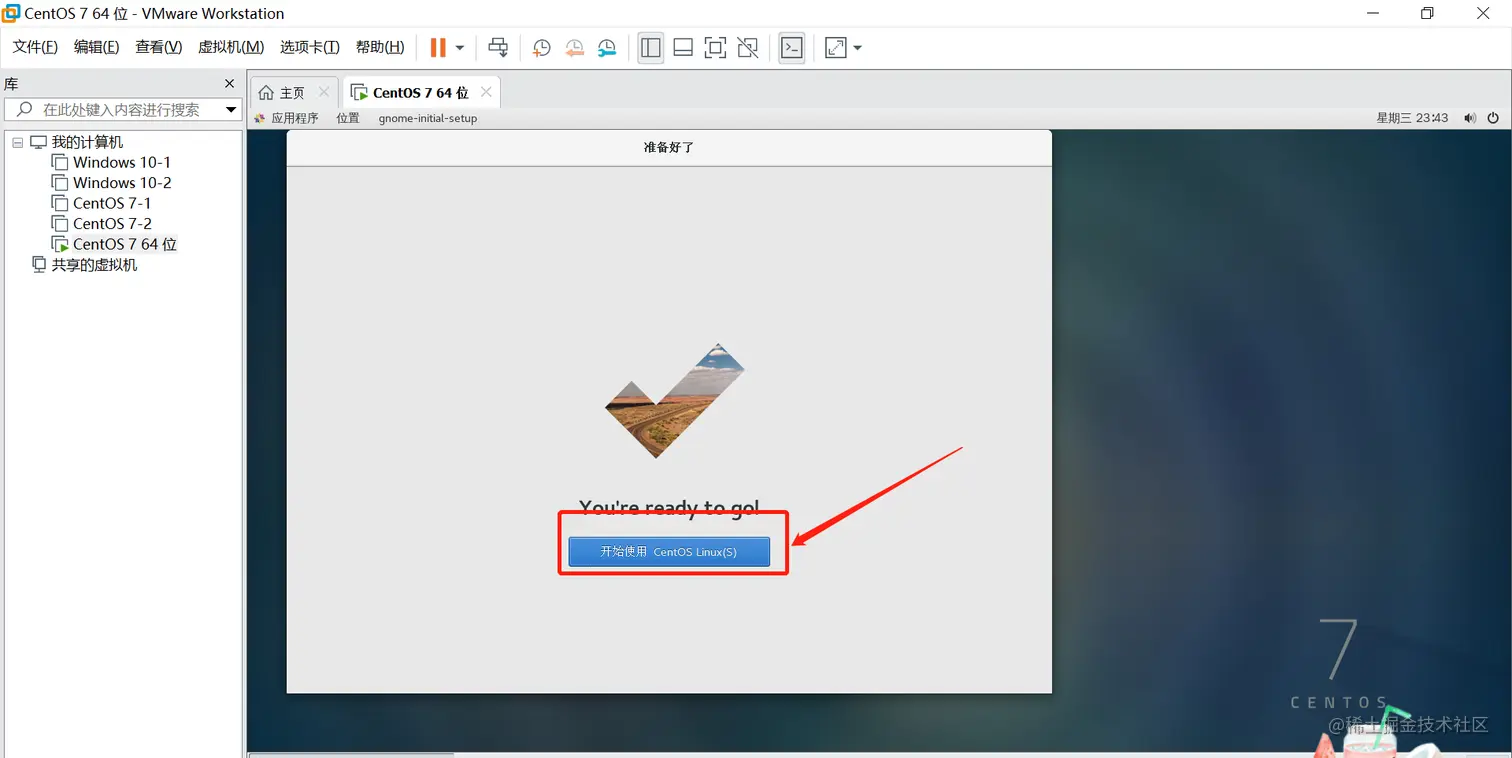
Task: Select CentOS 7-2 virtual machine
Action: (x=112, y=224)
